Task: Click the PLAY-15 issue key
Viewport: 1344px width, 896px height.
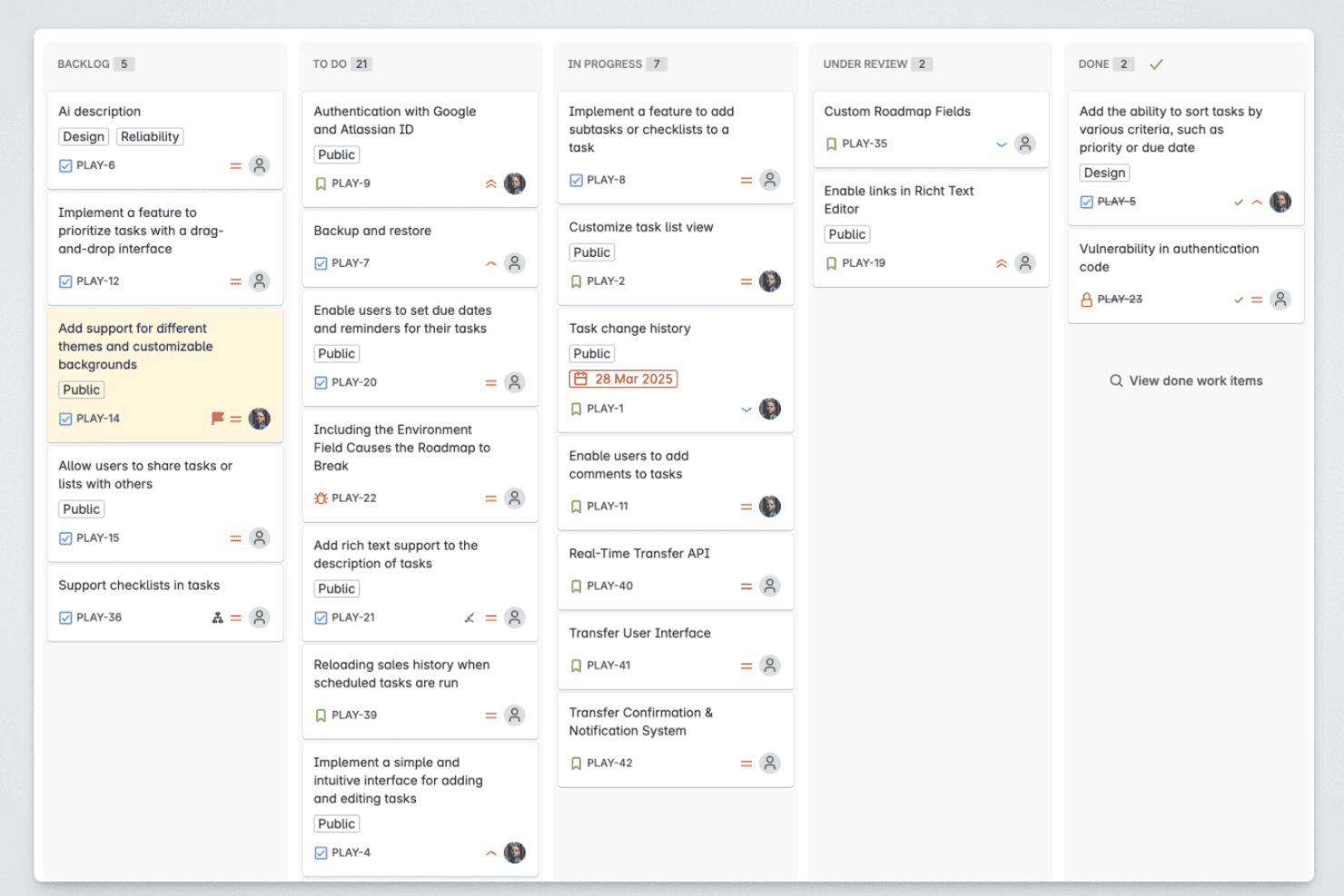Action: [98, 538]
